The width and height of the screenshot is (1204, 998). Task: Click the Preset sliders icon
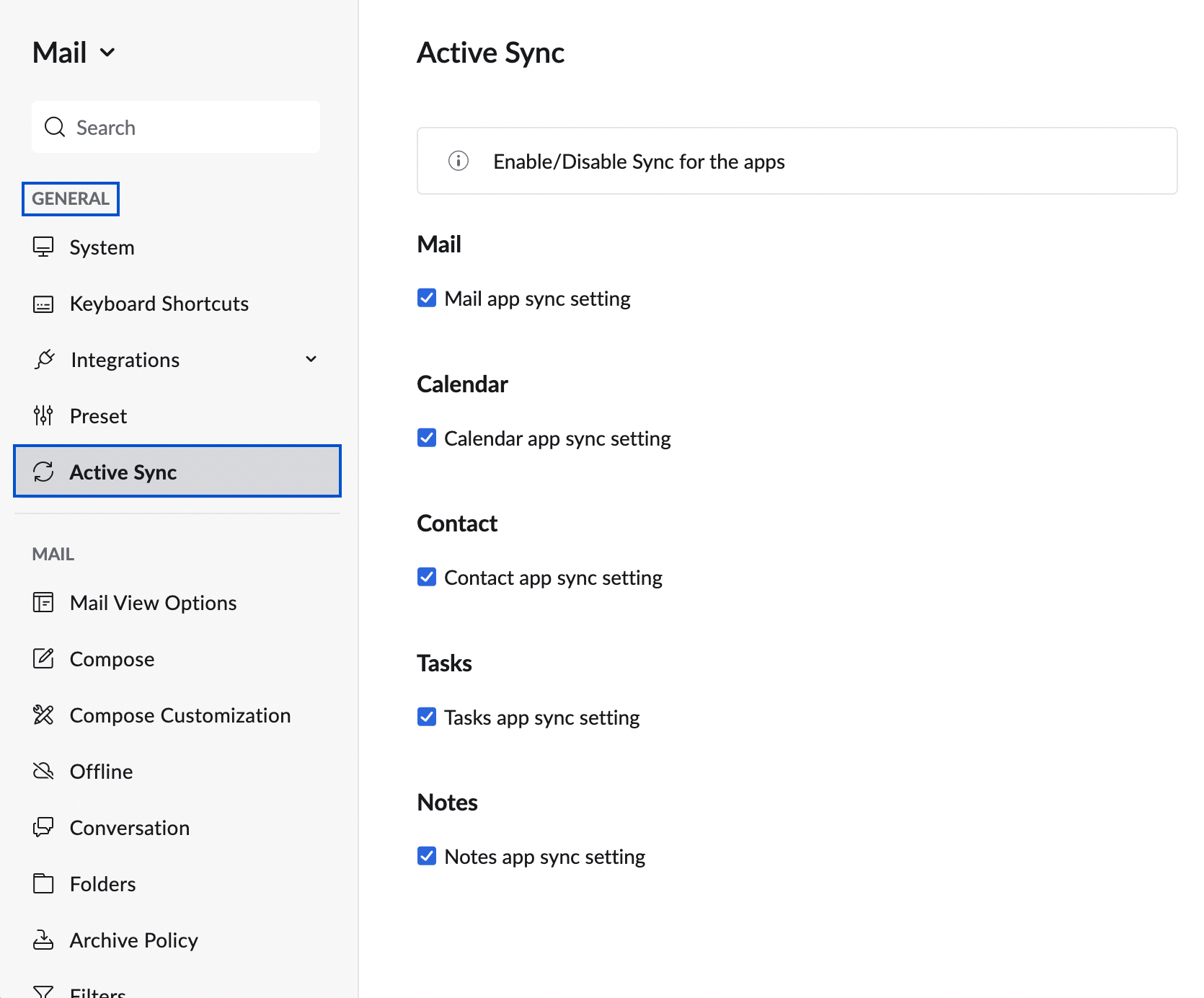[x=43, y=416]
